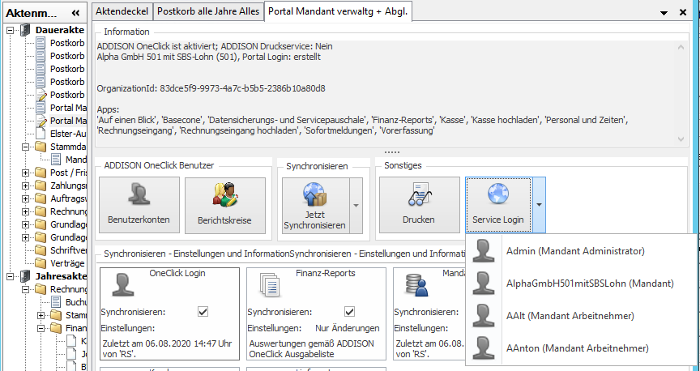This screenshot has height=371, width=700.
Task: Select Portal Mandant verwaltg + Abgl. tab
Action: pyautogui.click(x=338, y=11)
